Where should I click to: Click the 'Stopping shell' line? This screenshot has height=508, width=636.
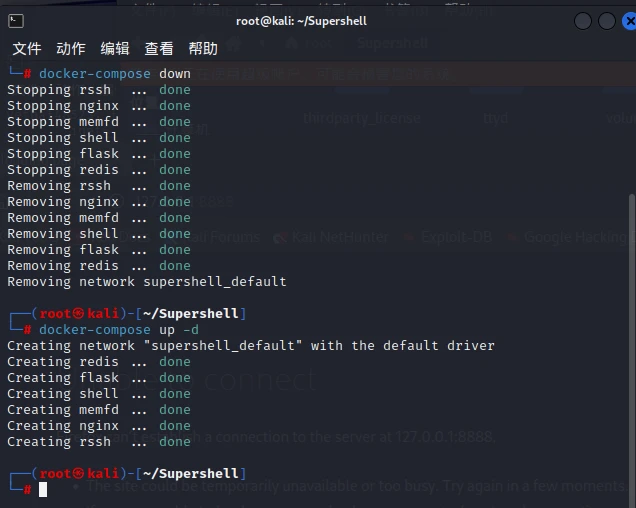(x=99, y=138)
